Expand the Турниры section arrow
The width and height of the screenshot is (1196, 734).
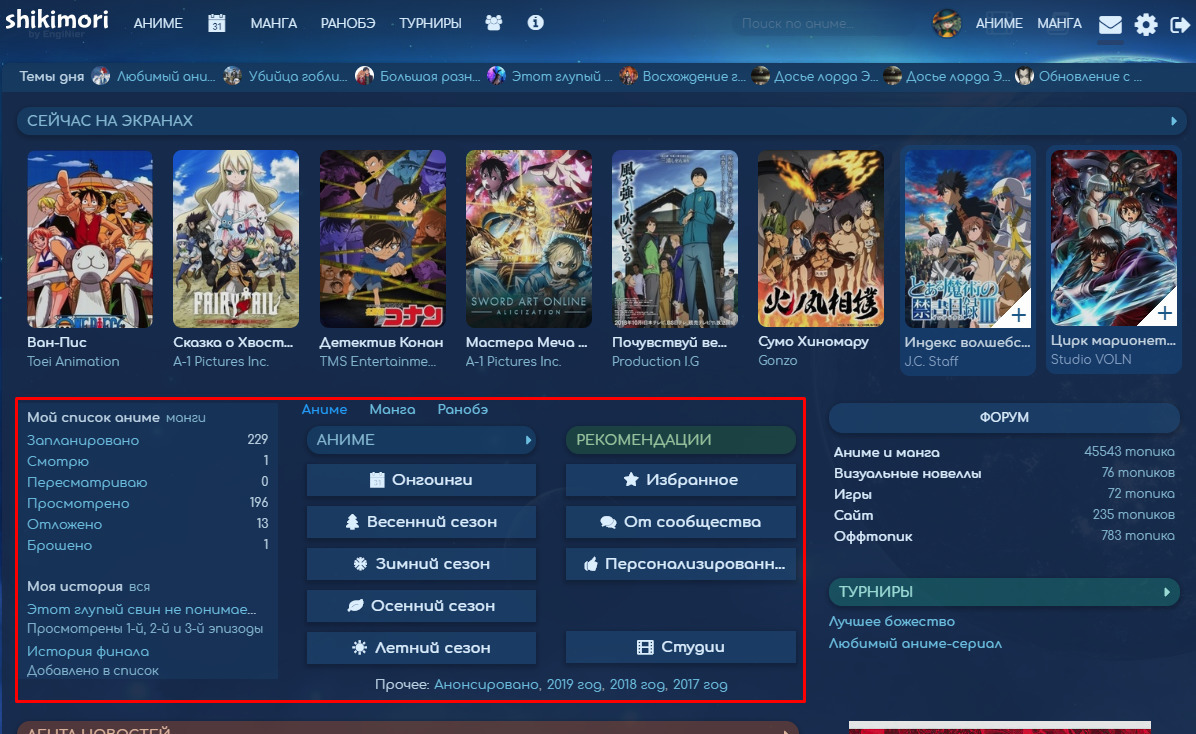click(x=1166, y=592)
